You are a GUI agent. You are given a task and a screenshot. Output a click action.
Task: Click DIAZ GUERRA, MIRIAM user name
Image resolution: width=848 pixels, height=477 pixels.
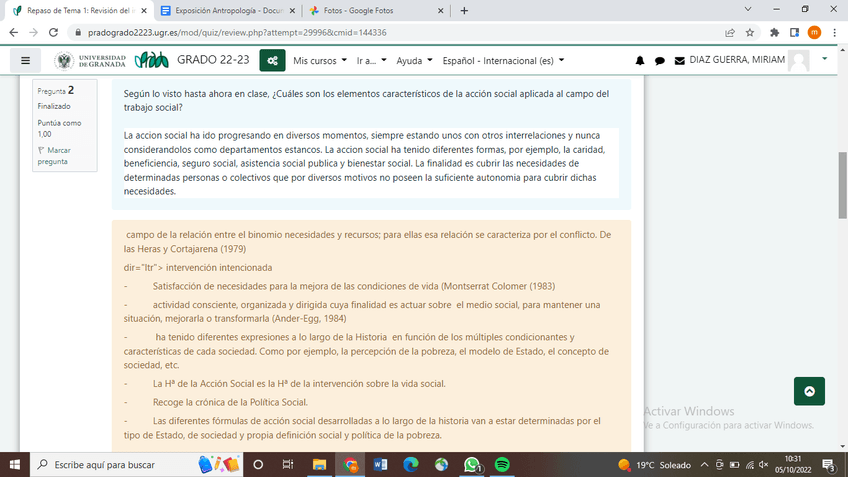tap(737, 59)
